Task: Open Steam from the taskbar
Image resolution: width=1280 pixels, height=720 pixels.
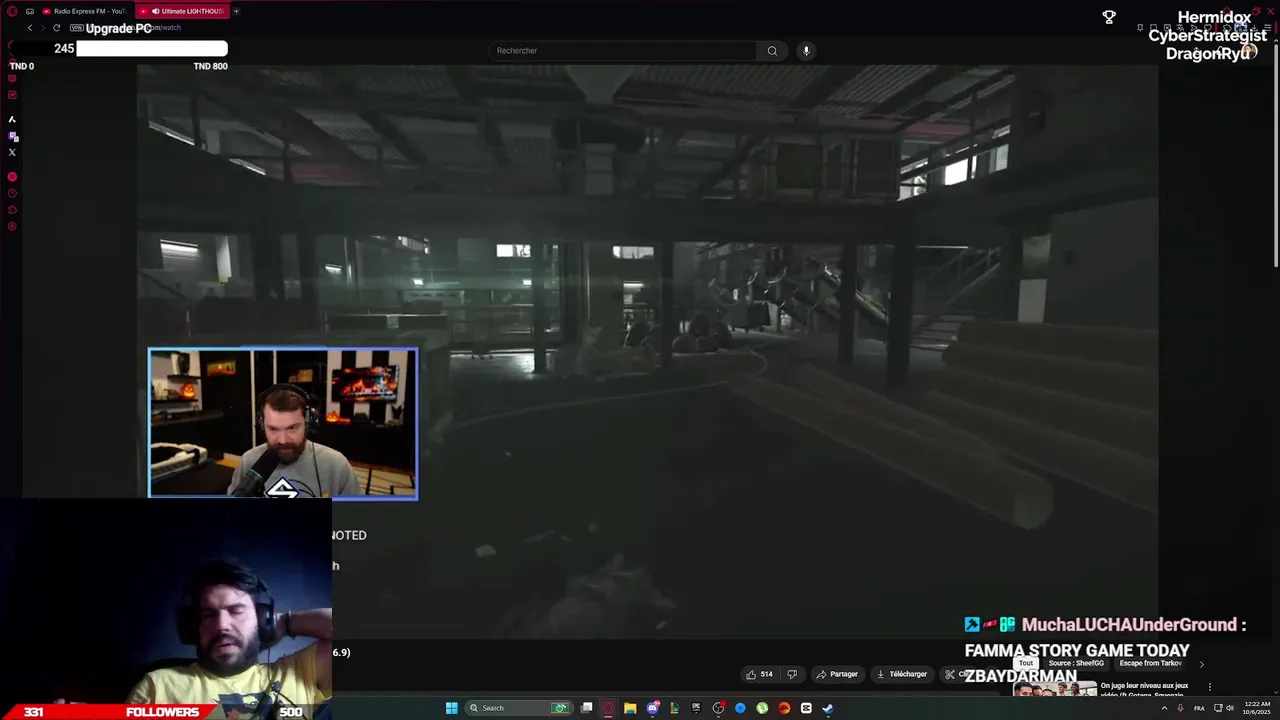Action: [x=828, y=708]
